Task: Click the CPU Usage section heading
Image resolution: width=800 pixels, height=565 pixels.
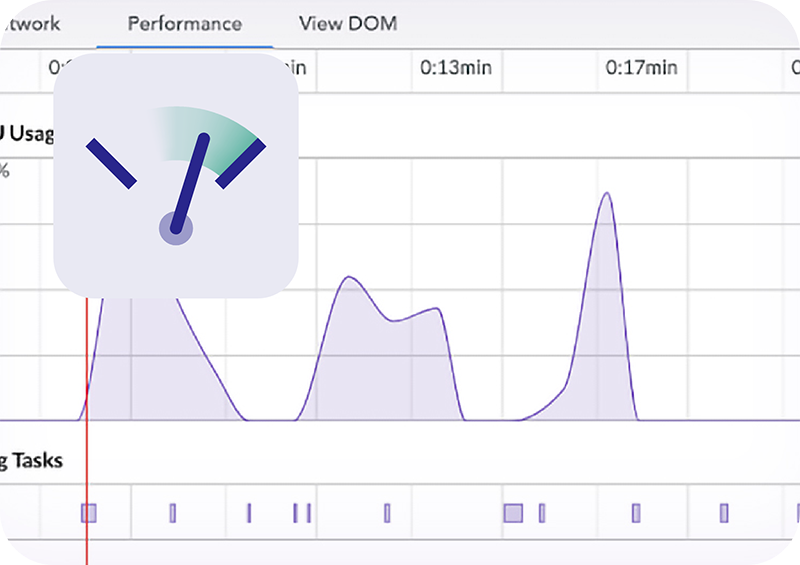Action: 25,133
